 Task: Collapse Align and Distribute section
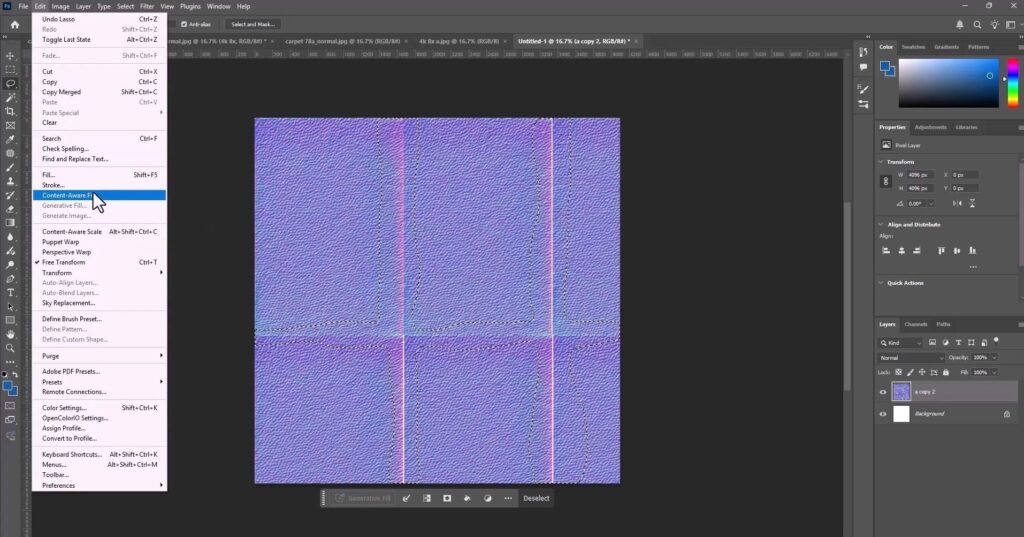pyautogui.click(x=881, y=224)
